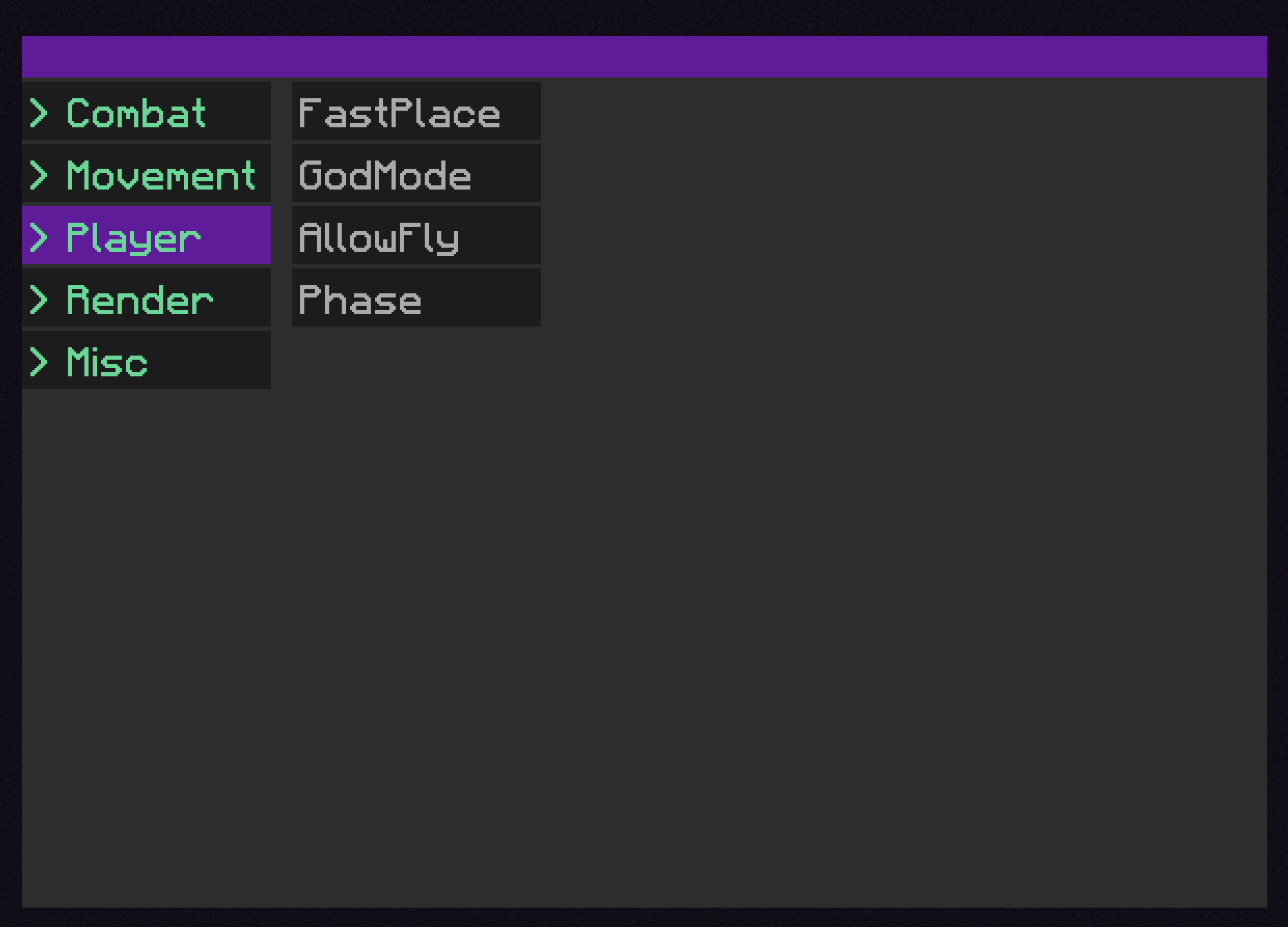
Task: Open the Combat category label
Action: [136, 113]
